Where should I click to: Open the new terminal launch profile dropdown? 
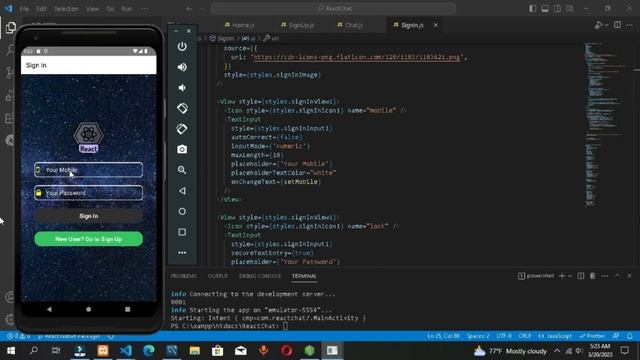pyautogui.click(x=570, y=276)
